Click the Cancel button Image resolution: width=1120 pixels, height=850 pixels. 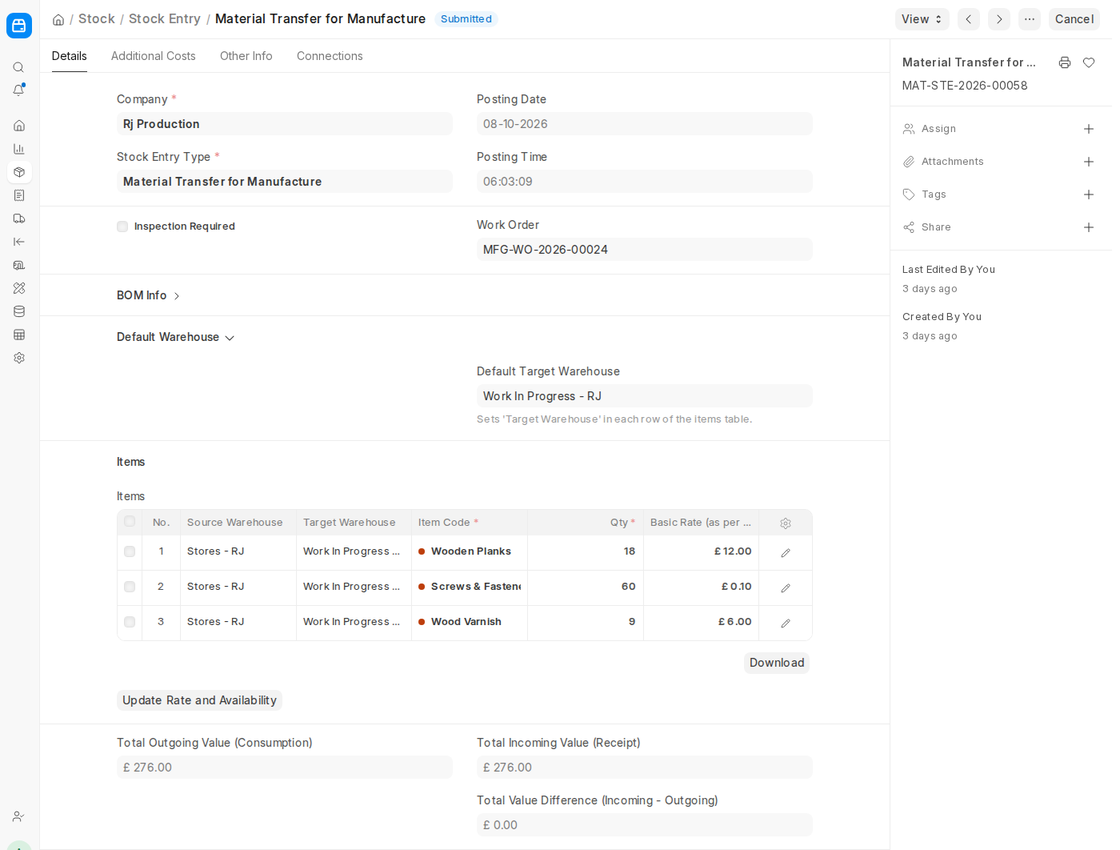1074,19
